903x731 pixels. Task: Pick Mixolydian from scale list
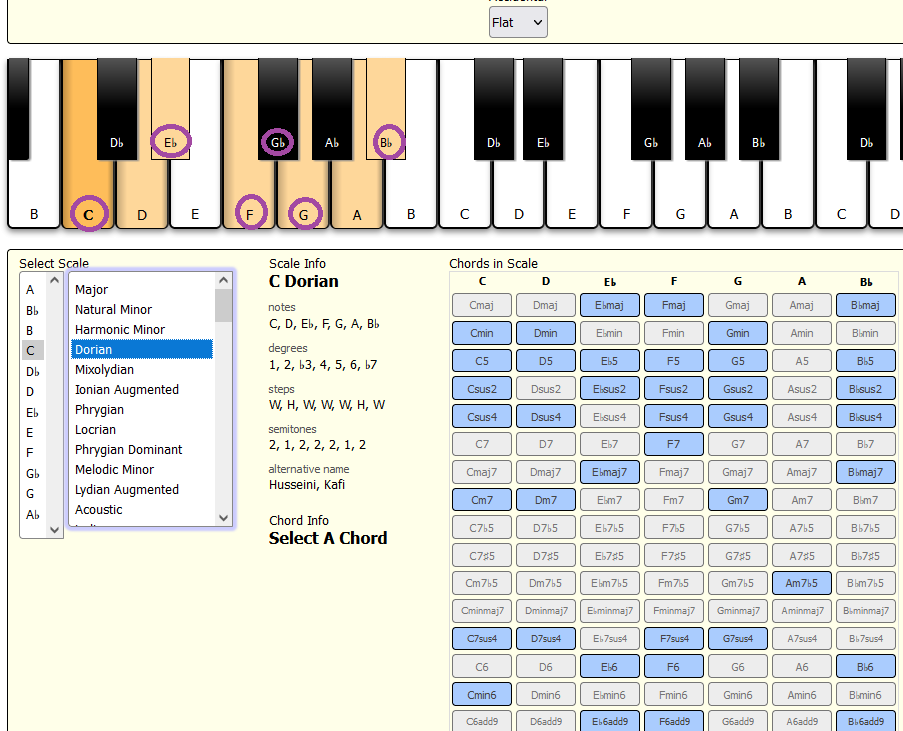click(x=142, y=370)
